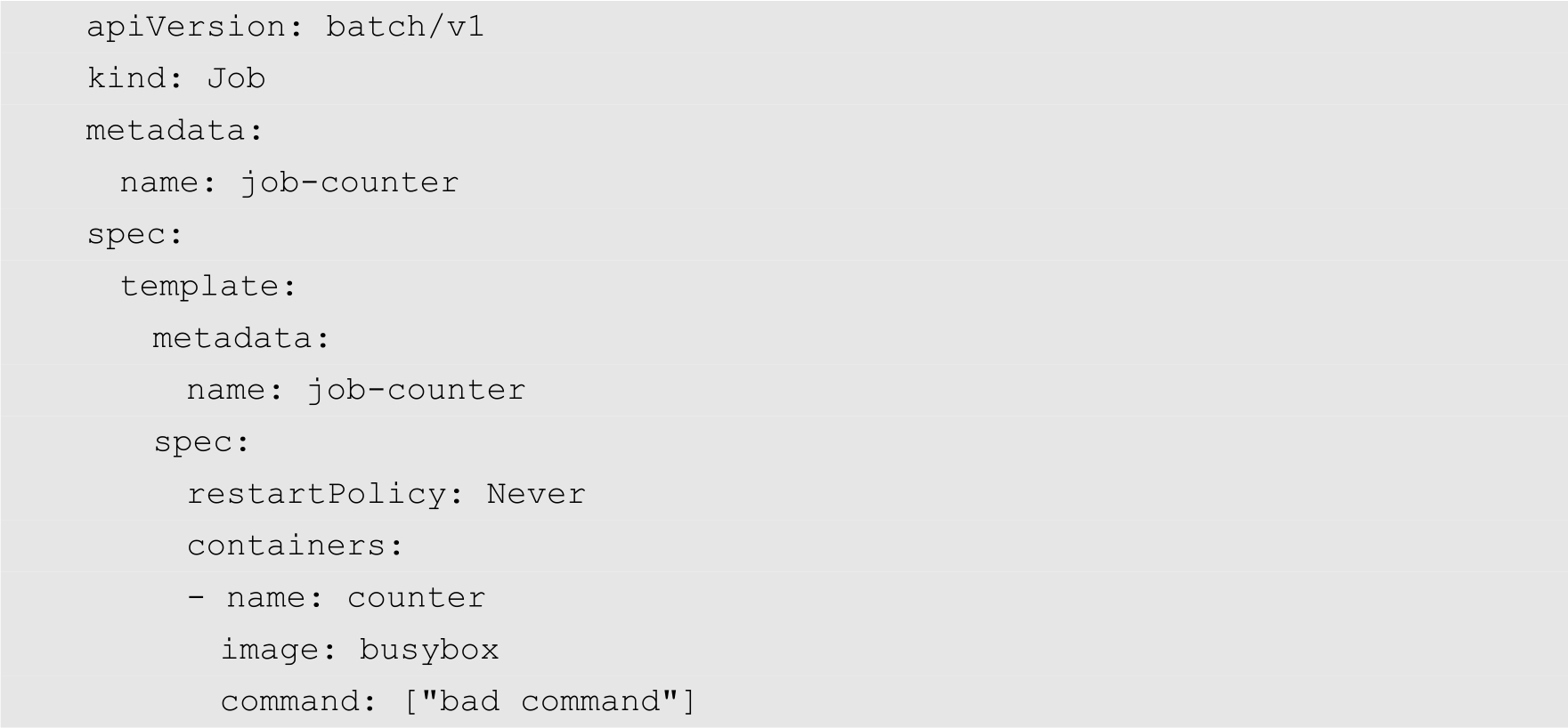Click the "spec:" line nested under template
The width and height of the screenshot is (1568, 728).
point(201,442)
